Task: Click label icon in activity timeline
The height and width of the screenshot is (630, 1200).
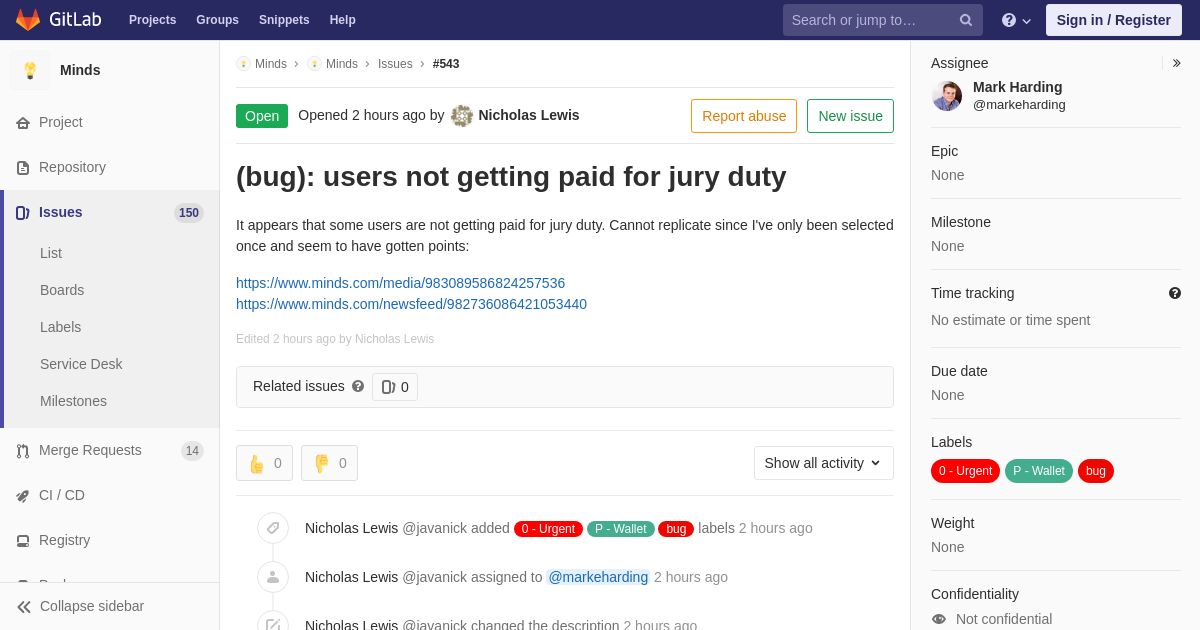Action: click(273, 528)
